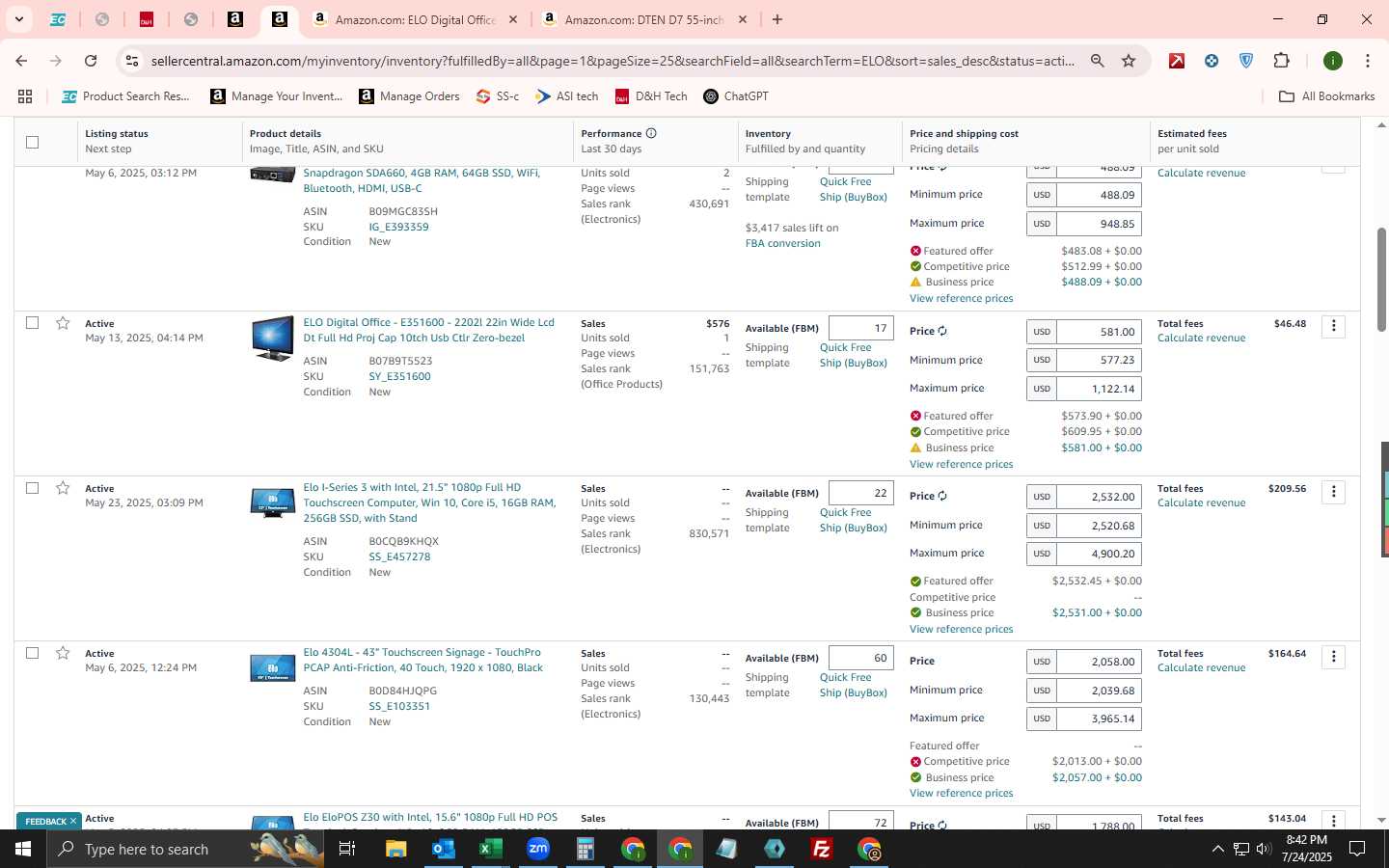1389x868 pixels.
Task: Check the select-all header checkbox
Action: (x=32, y=142)
